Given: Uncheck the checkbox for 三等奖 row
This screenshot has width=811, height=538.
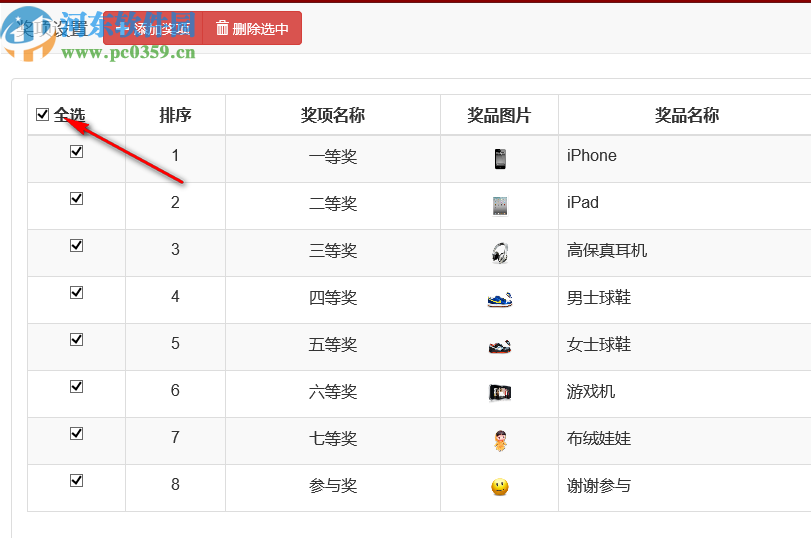Looking at the screenshot, I should [77, 246].
